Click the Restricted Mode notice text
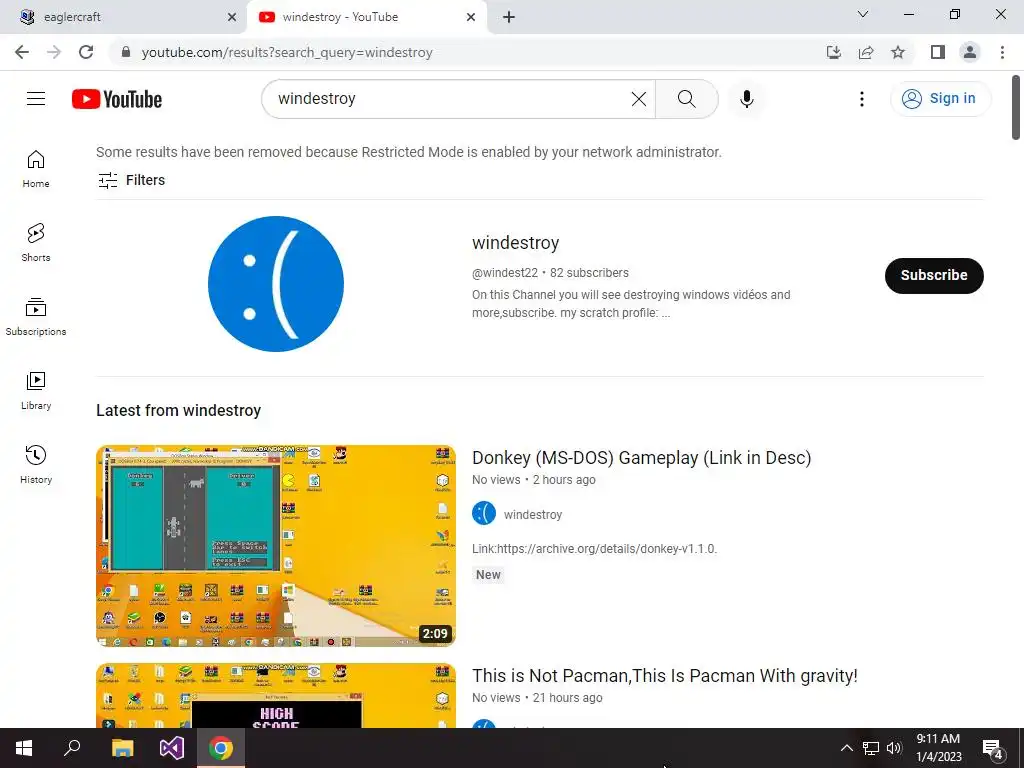Viewport: 1024px width, 768px height. coord(409,152)
